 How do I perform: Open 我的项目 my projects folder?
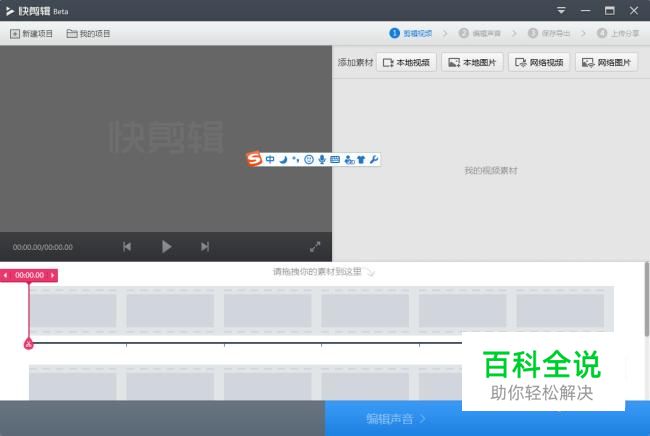[x=88, y=34]
